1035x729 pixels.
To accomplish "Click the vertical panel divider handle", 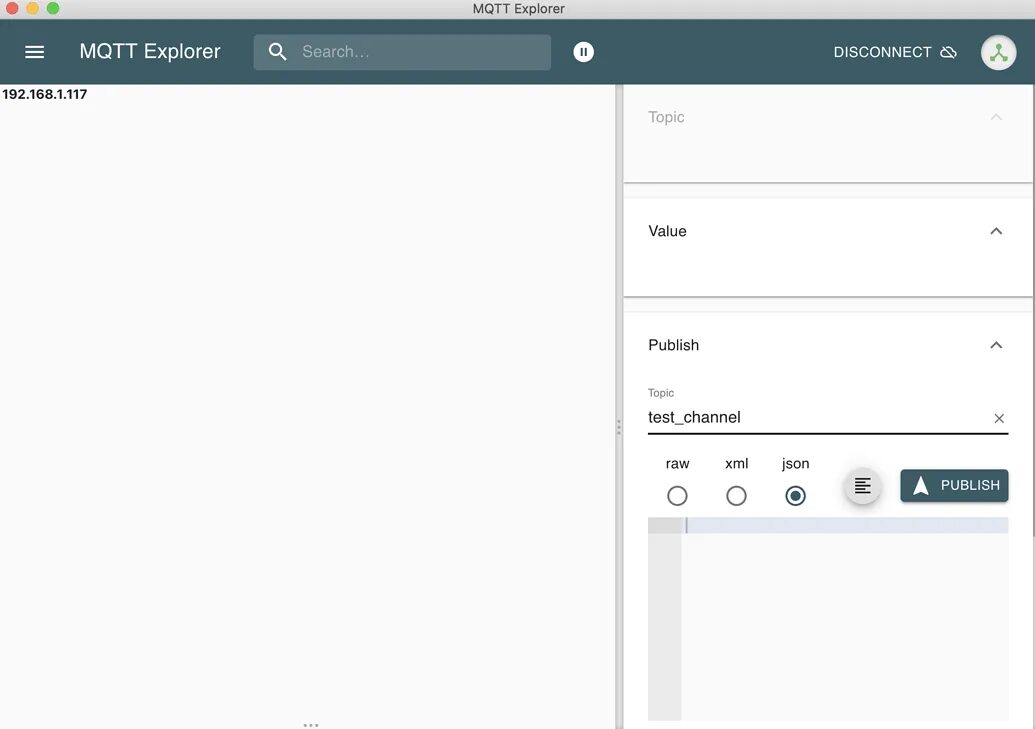I will click(x=618, y=427).
